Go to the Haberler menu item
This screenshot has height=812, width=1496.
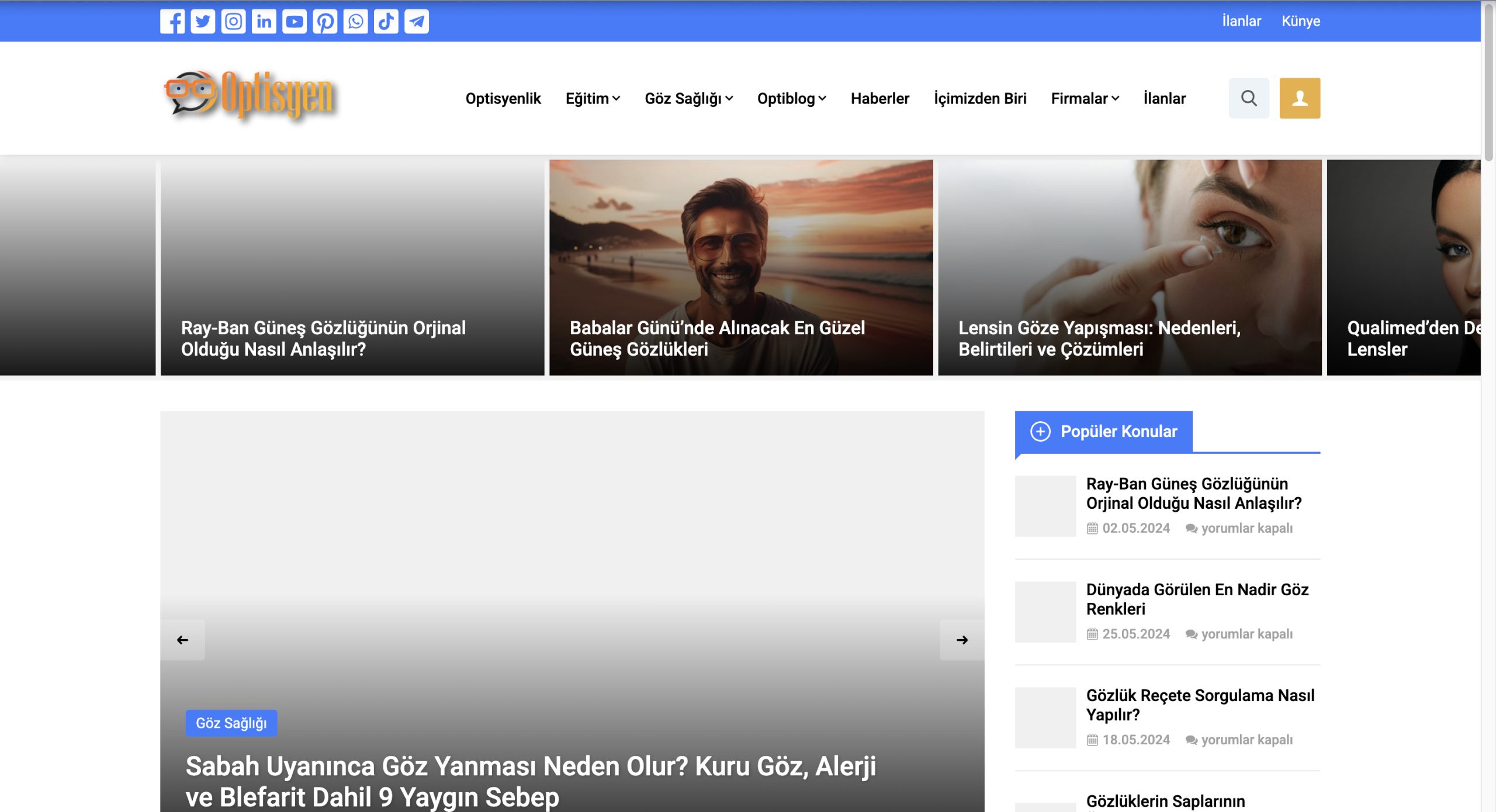pyautogui.click(x=879, y=99)
